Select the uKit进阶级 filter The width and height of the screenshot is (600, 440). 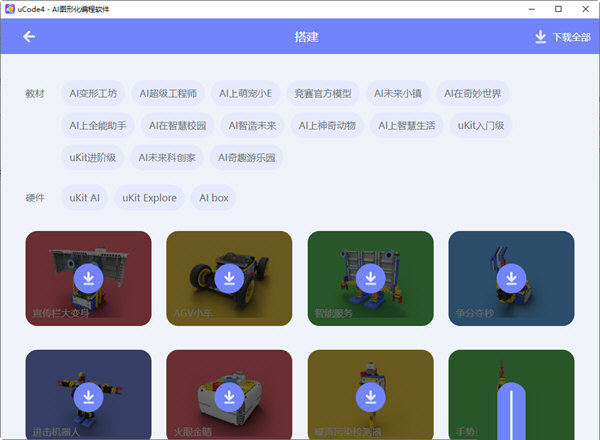click(x=93, y=158)
